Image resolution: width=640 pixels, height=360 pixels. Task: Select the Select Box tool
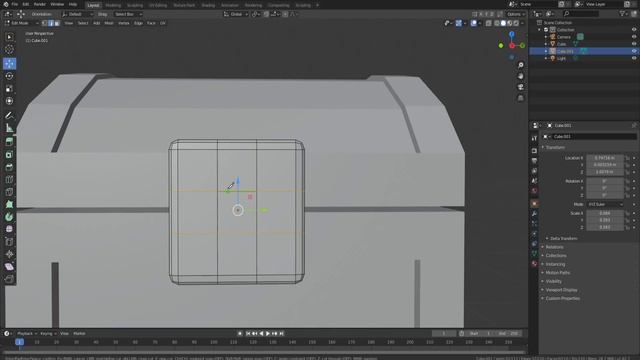tap(9, 37)
